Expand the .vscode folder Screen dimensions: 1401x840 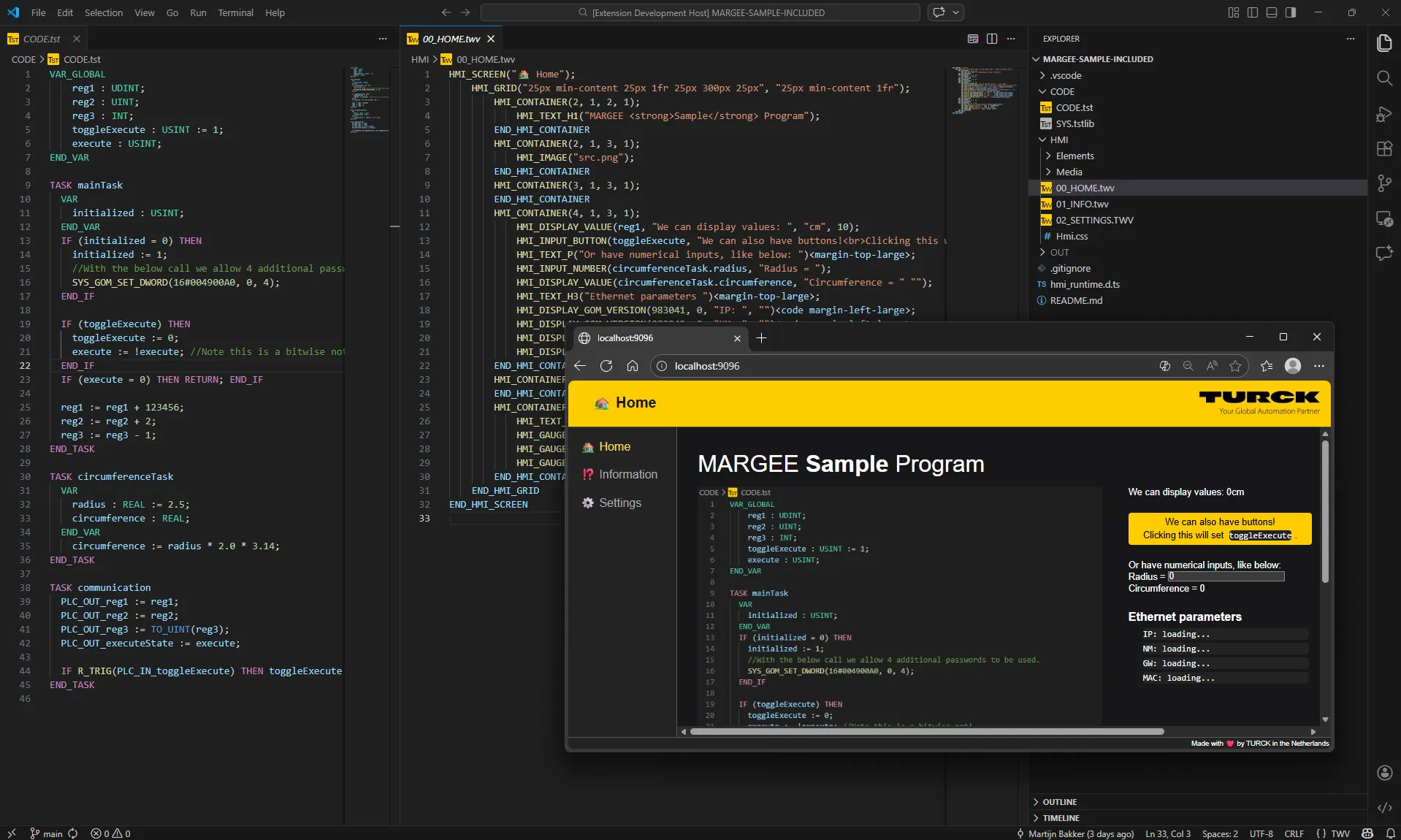pyautogui.click(x=1066, y=75)
